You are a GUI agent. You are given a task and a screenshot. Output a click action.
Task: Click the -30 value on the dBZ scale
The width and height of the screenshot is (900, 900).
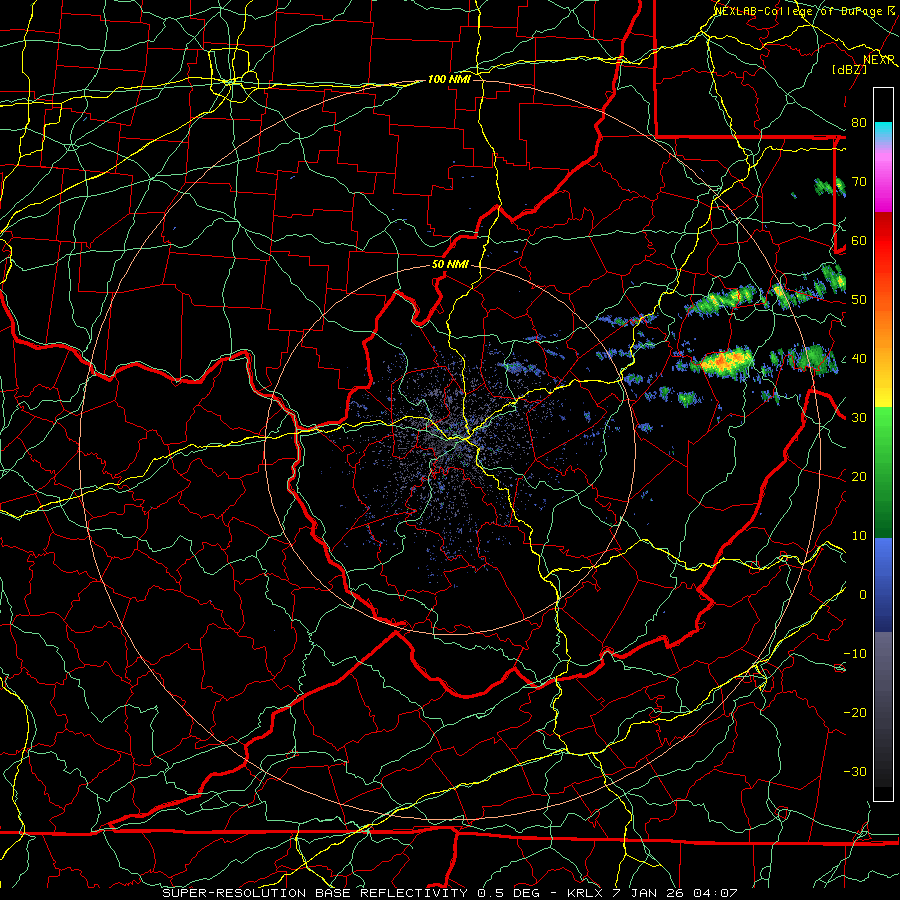click(x=855, y=771)
